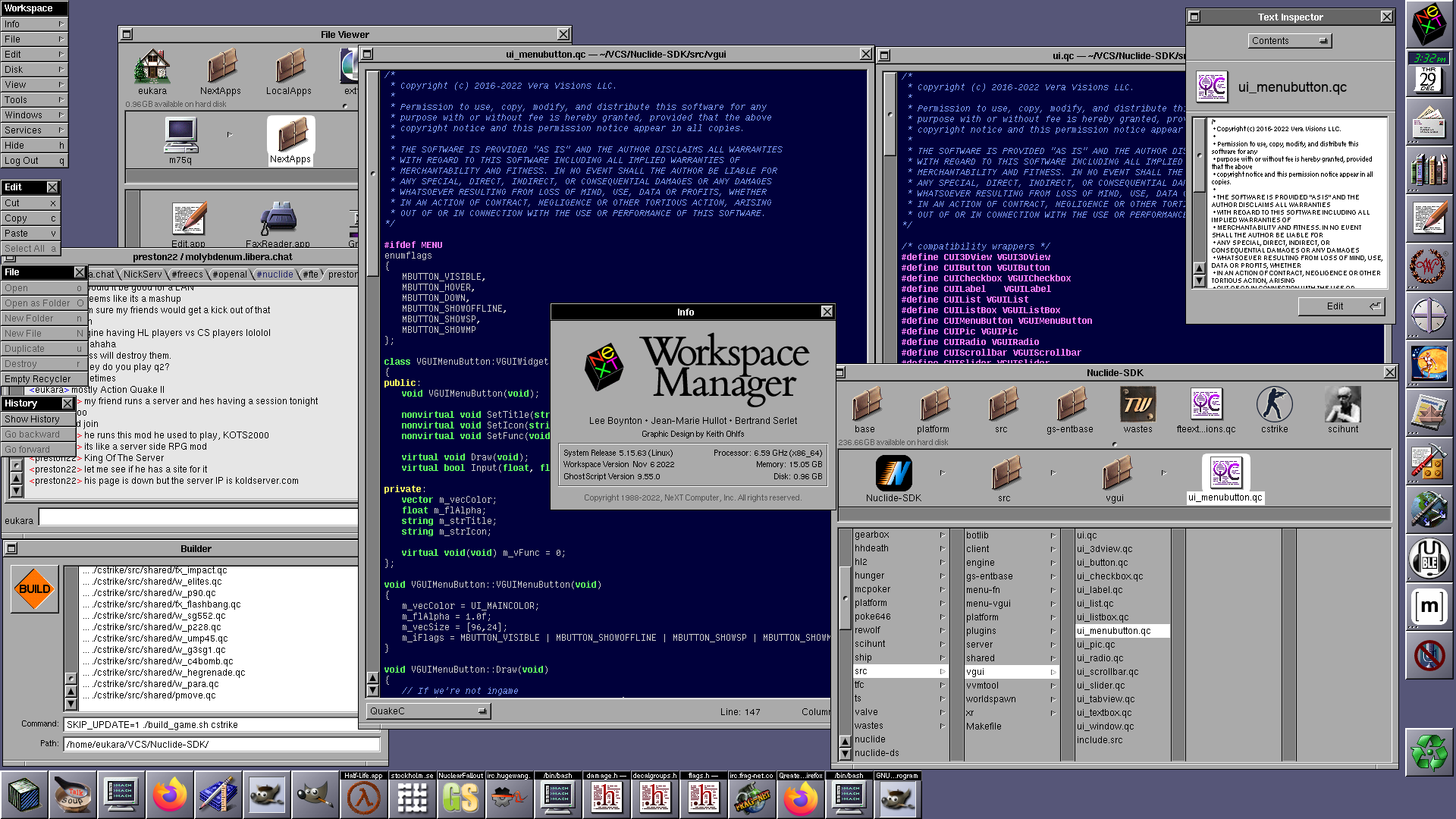Click the orange BUILD icon in Builder

tap(35, 588)
